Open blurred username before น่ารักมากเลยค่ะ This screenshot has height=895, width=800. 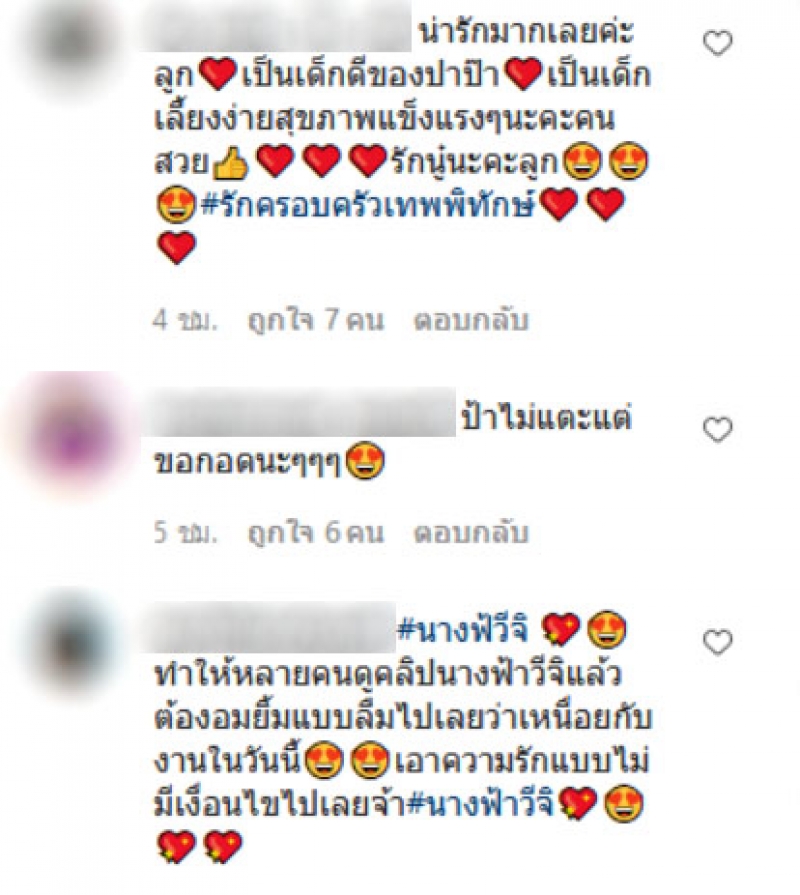276,31
